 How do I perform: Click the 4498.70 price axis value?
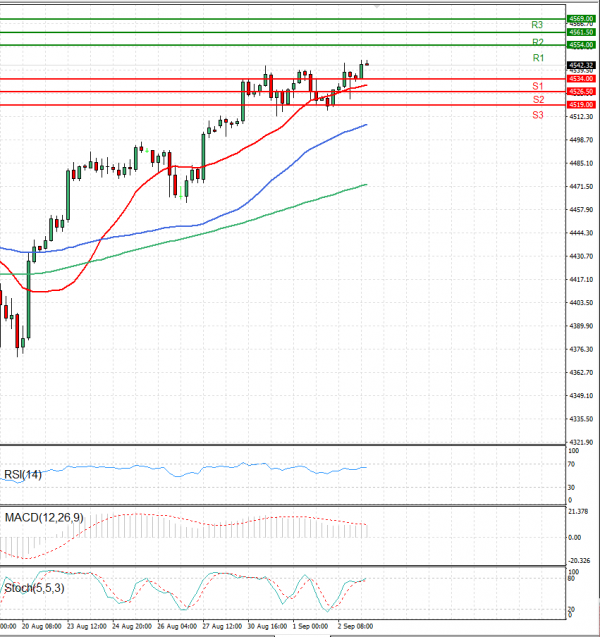pyautogui.click(x=581, y=140)
